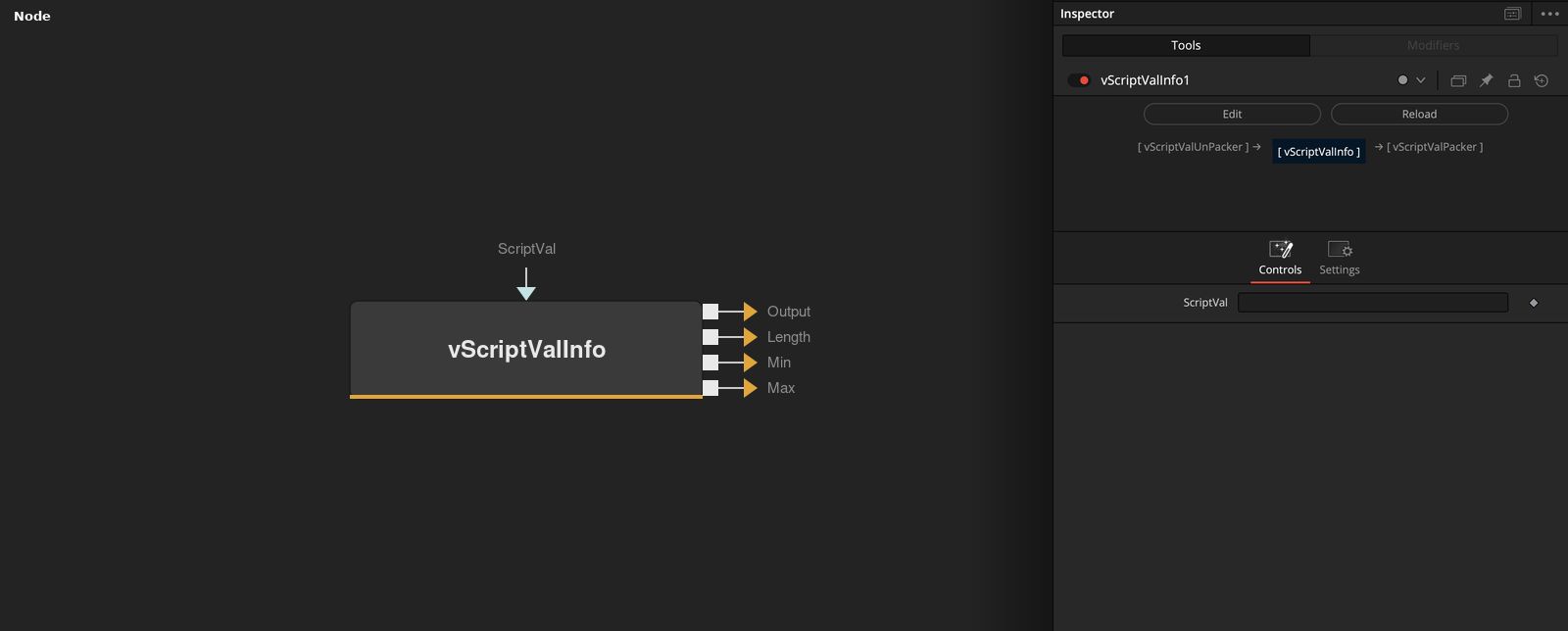
Task: Go to the vScriptValPacker link
Action: tap(1435, 147)
